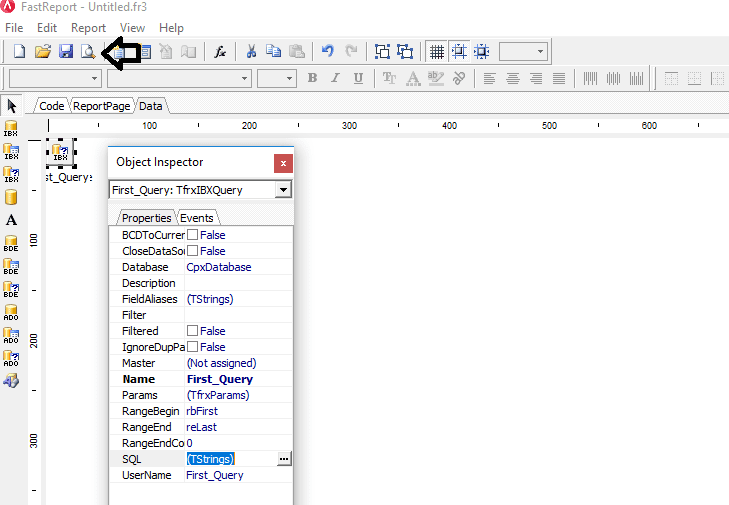Open the font name dropdown
Image resolution: width=729 pixels, height=505 pixels.
[244, 78]
